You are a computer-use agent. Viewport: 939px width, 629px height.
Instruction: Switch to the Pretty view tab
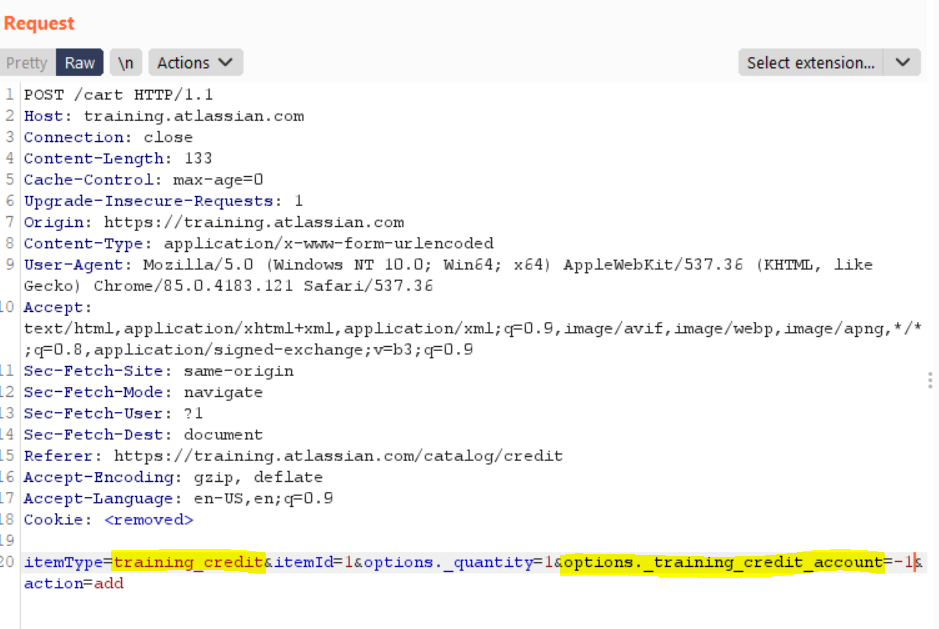tap(26, 63)
